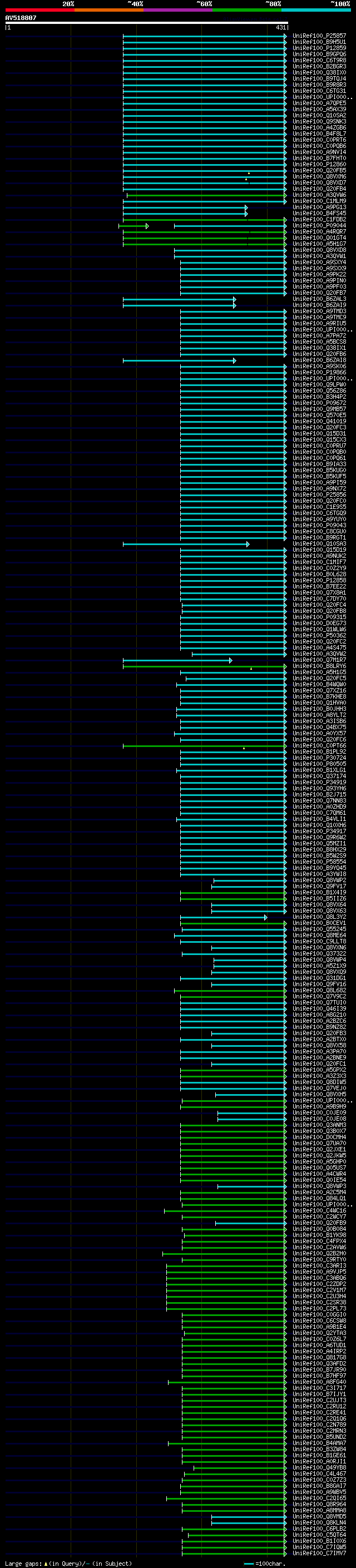Open hit UniRef100_P12859

(x=319, y=48)
